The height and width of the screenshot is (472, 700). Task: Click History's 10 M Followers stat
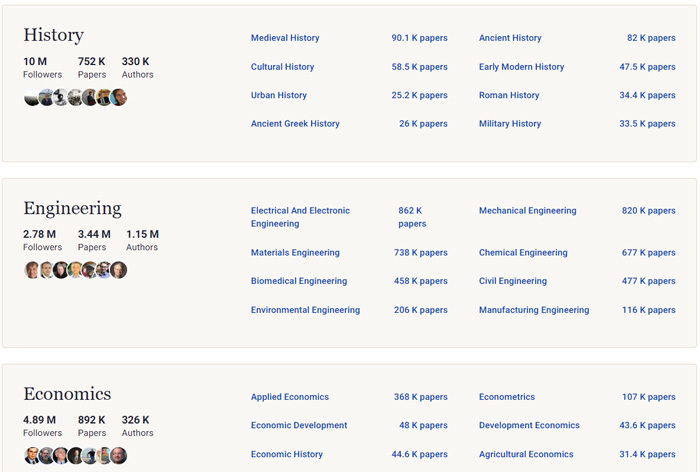click(42, 67)
